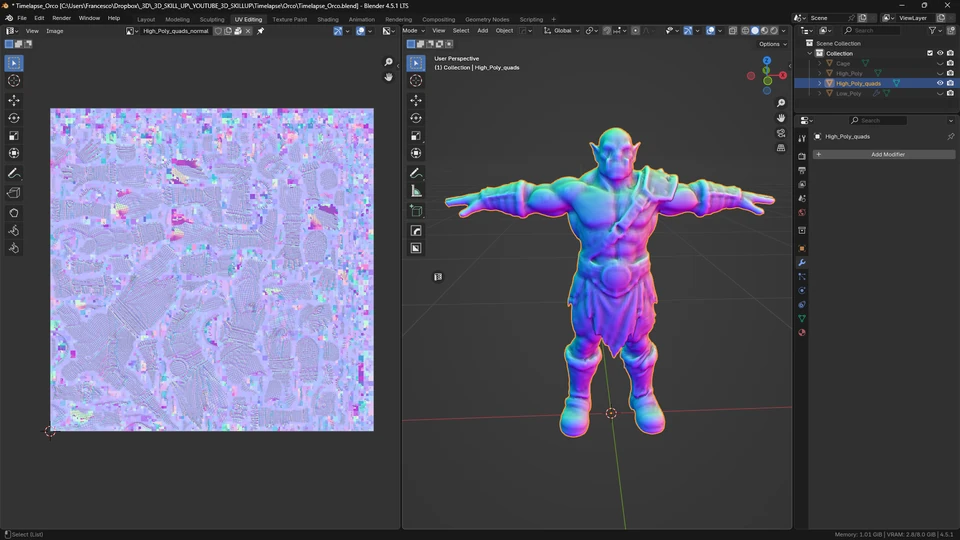Select the Low_Poly object in outliner
Viewport: 960px width, 540px height.
[x=849, y=94]
